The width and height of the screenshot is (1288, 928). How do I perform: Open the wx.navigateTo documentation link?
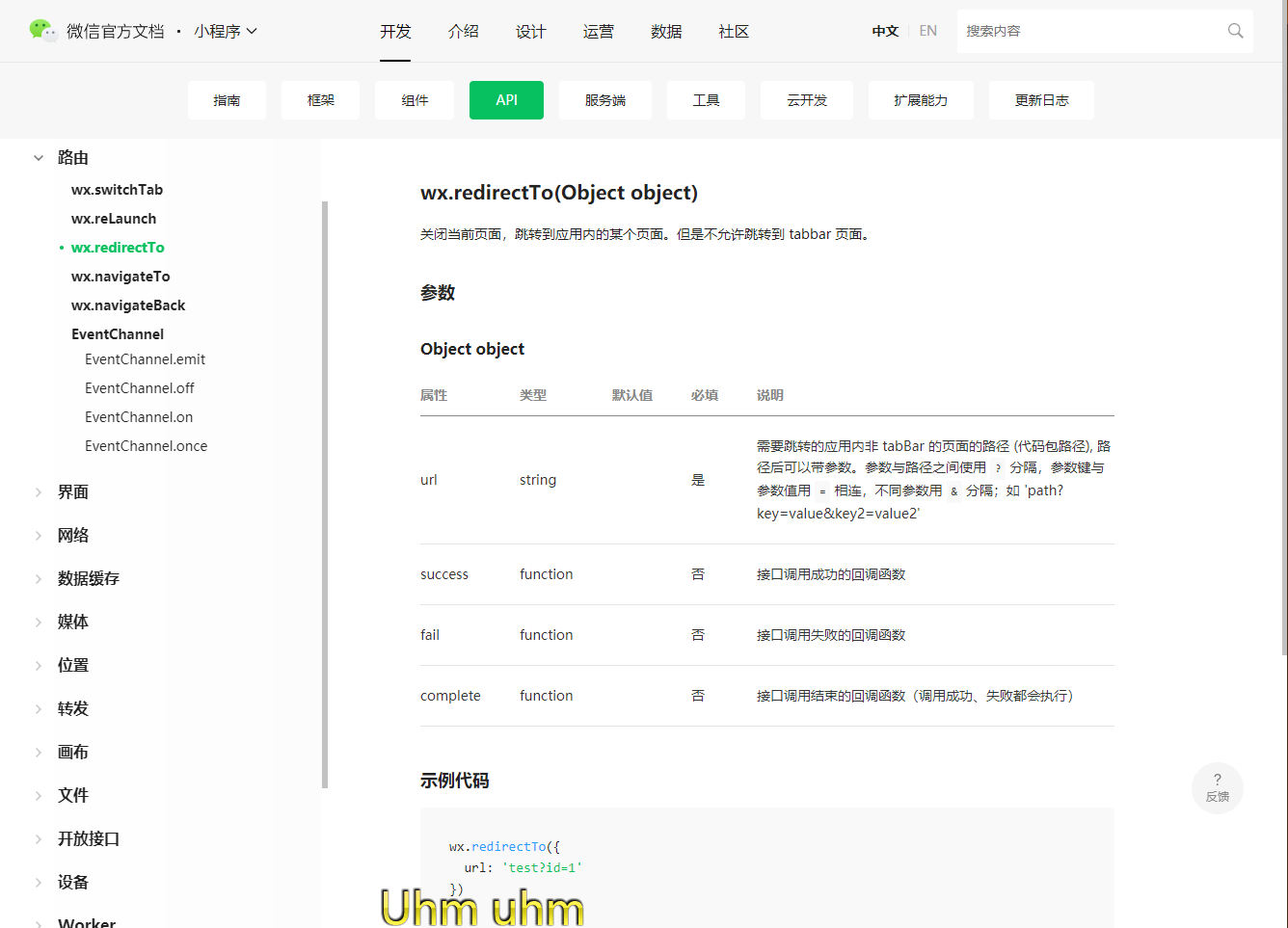[121, 277]
